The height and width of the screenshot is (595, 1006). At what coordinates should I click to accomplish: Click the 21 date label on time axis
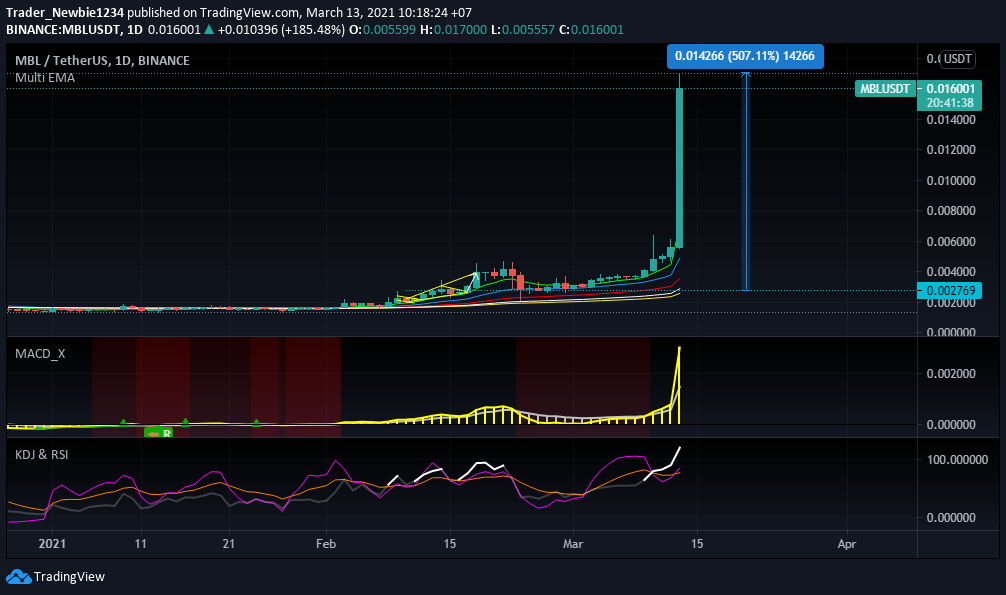click(228, 544)
